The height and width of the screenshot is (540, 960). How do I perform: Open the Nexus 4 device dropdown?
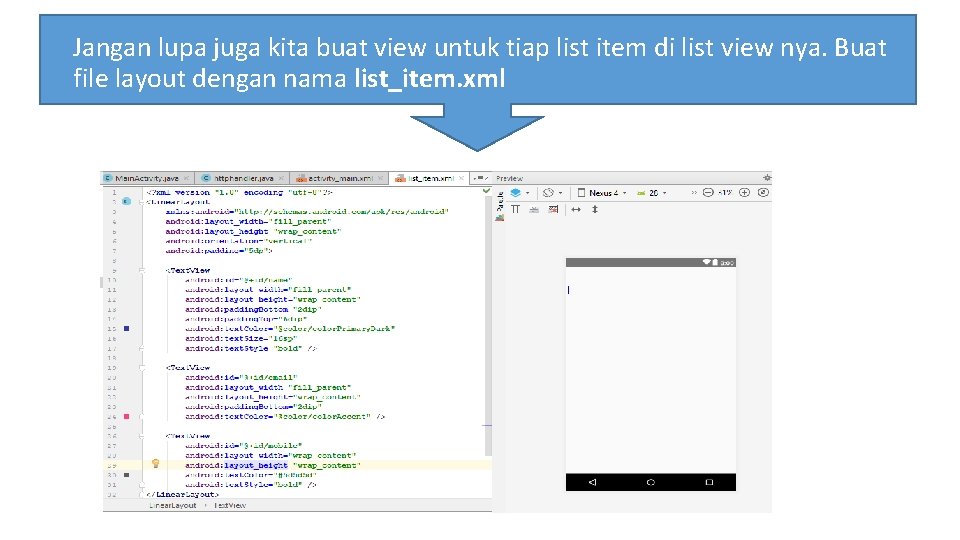[x=601, y=193]
